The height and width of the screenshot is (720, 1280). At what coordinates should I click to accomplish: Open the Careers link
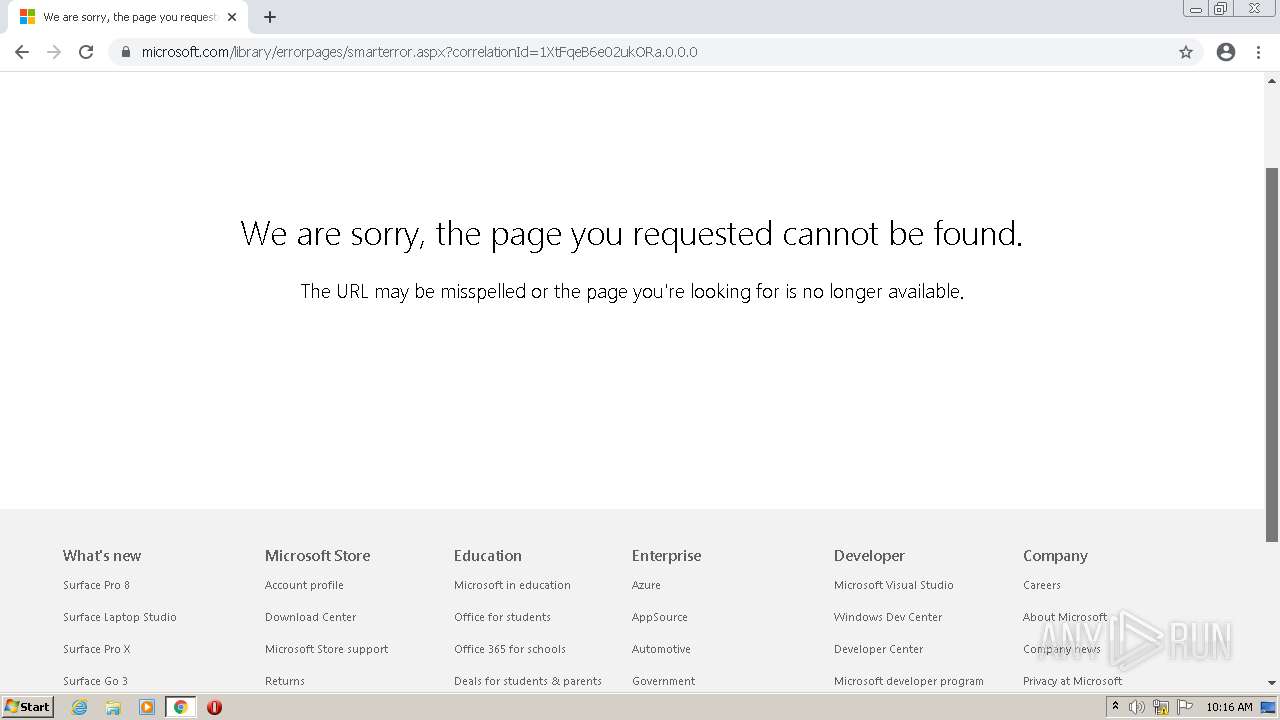pos(1042,585)
